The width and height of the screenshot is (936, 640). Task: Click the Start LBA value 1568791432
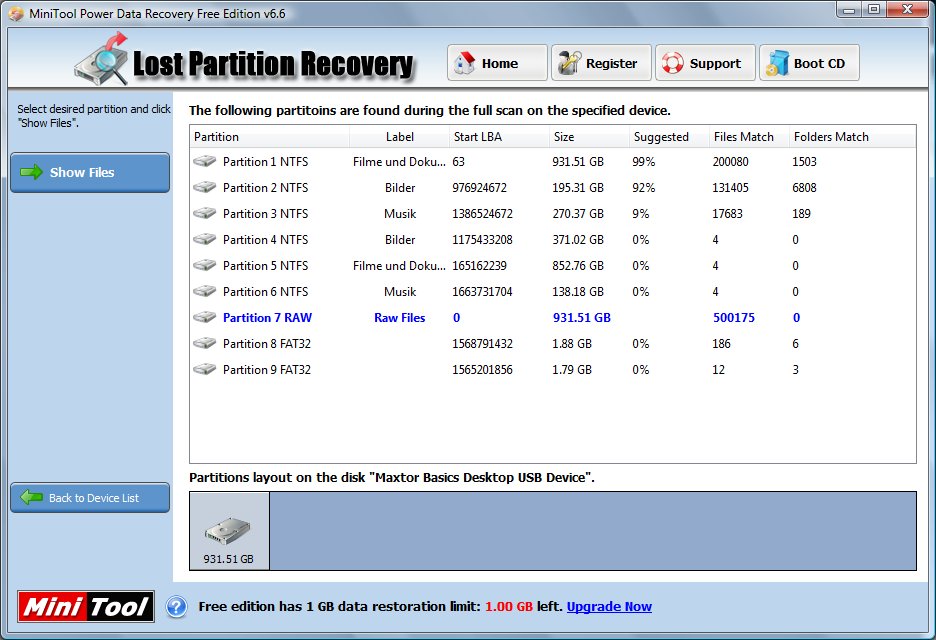[x=482, y=343]
